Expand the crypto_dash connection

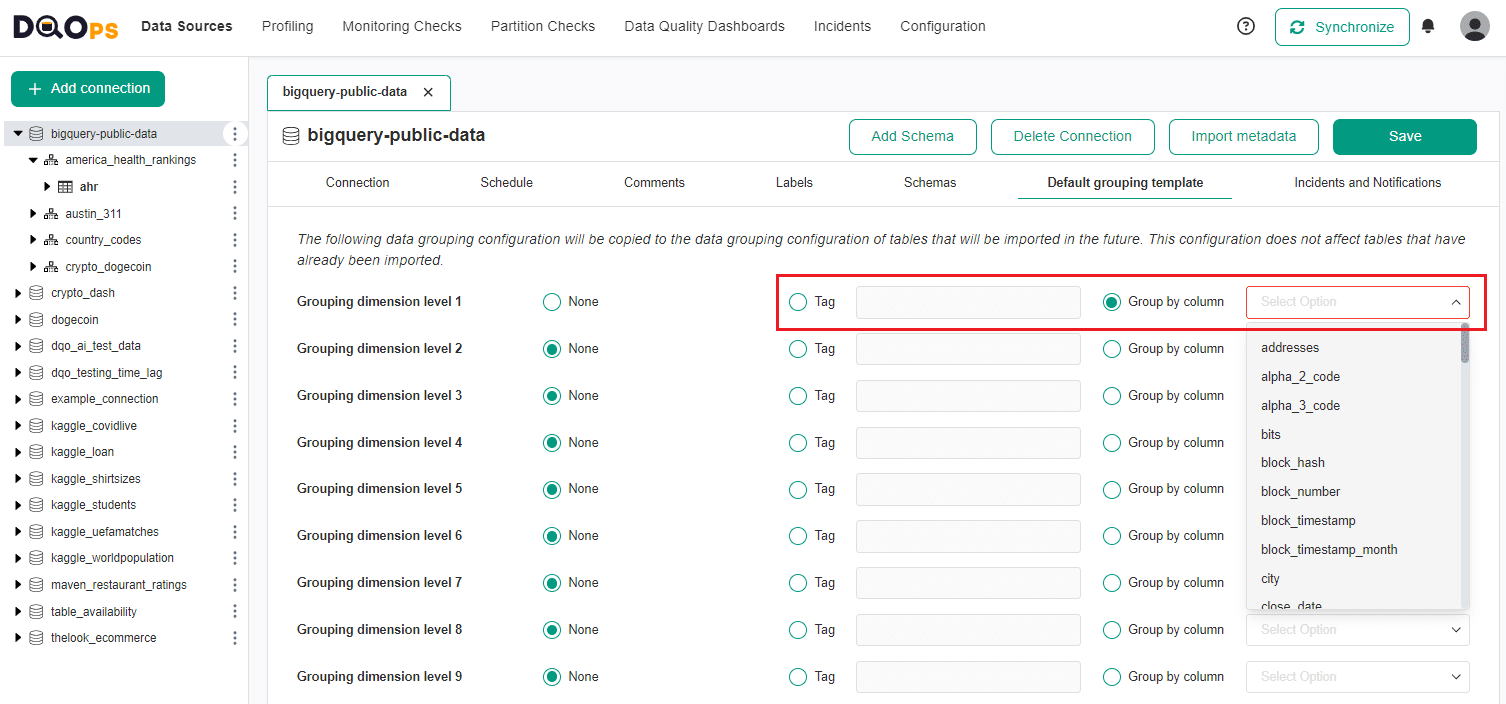click(x=18, y=293)
